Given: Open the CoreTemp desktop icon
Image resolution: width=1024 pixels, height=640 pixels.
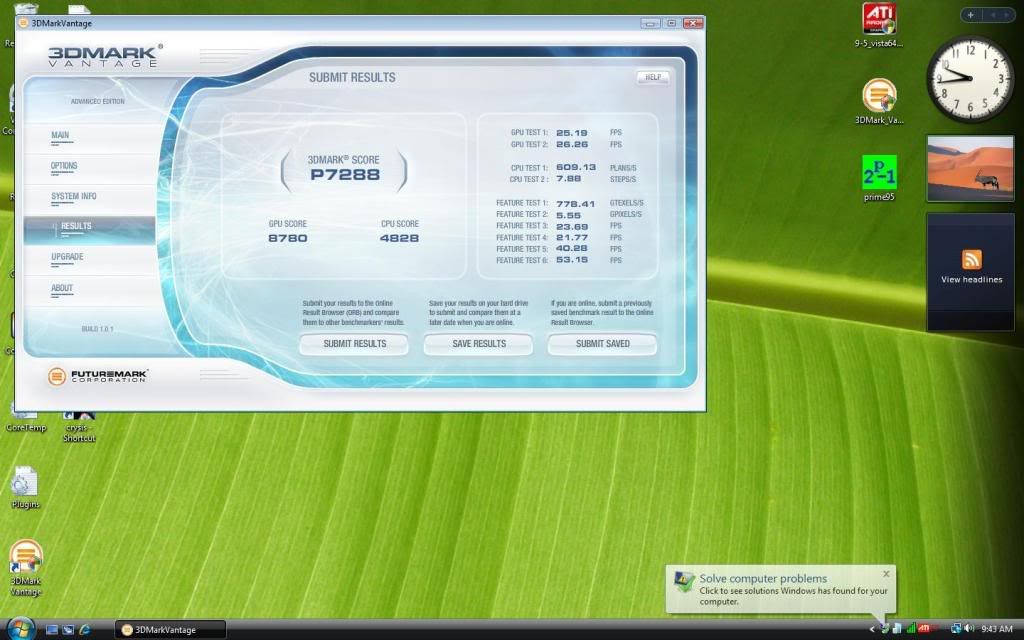Looking at the screenshot, I should tap(26, 423).
